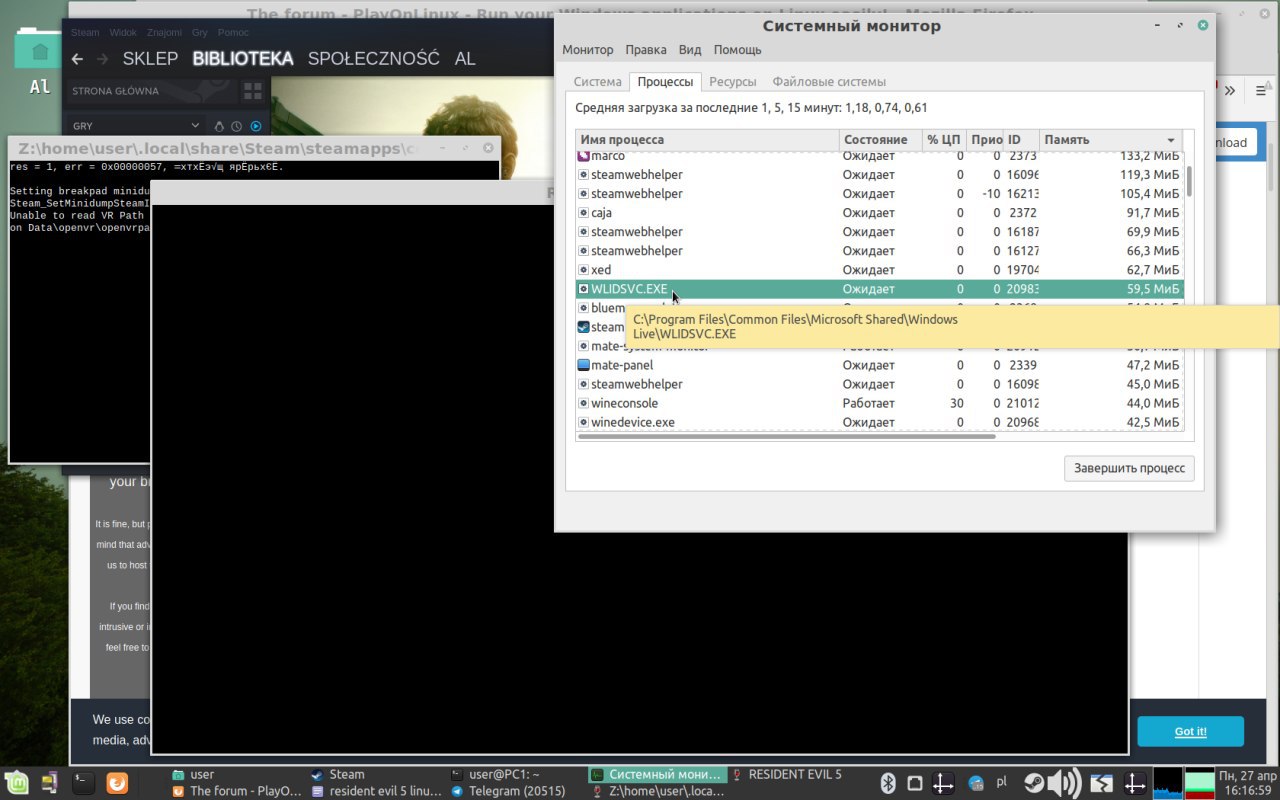Select the winedevice.exe process row

tap(879, 422)
